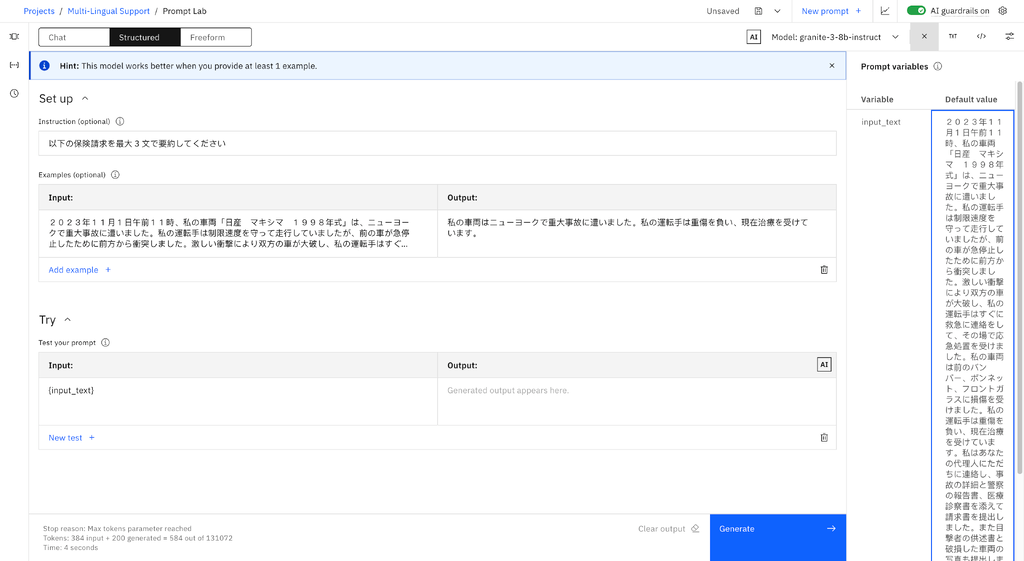This screenshot has width=1024, height=561.
Task: Switch to the Structured tab
Action: [x=144, y=37]
